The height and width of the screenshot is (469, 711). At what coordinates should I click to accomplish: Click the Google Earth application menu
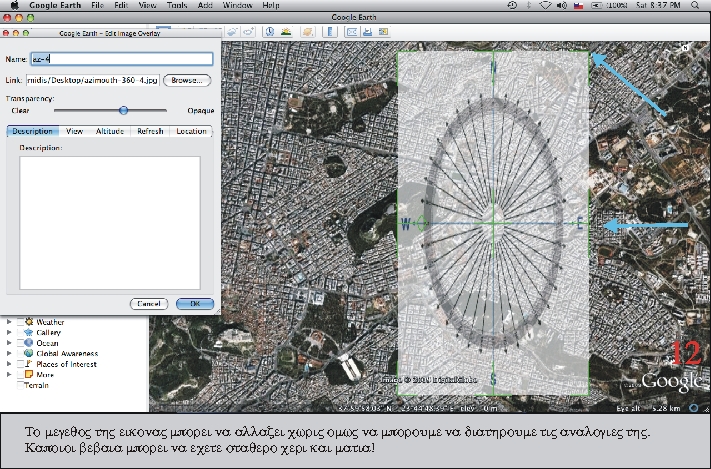pyautogui.click(x=55, y=5)
